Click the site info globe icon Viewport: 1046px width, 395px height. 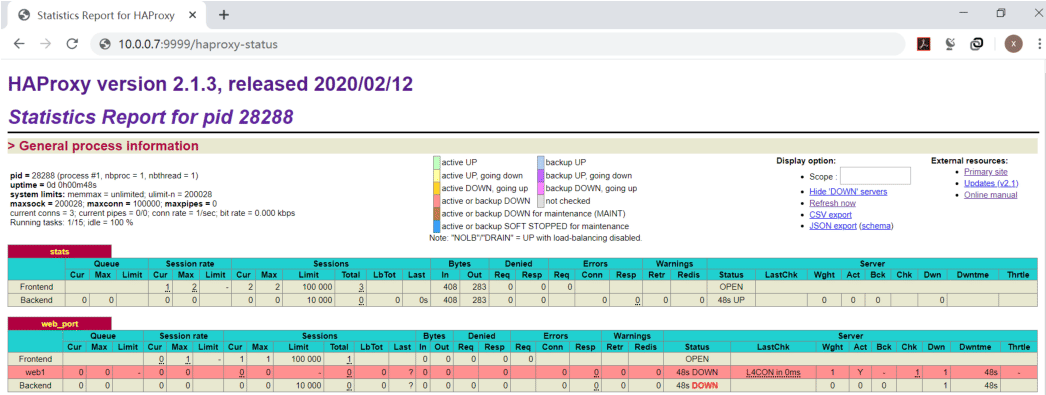[105, 45]
